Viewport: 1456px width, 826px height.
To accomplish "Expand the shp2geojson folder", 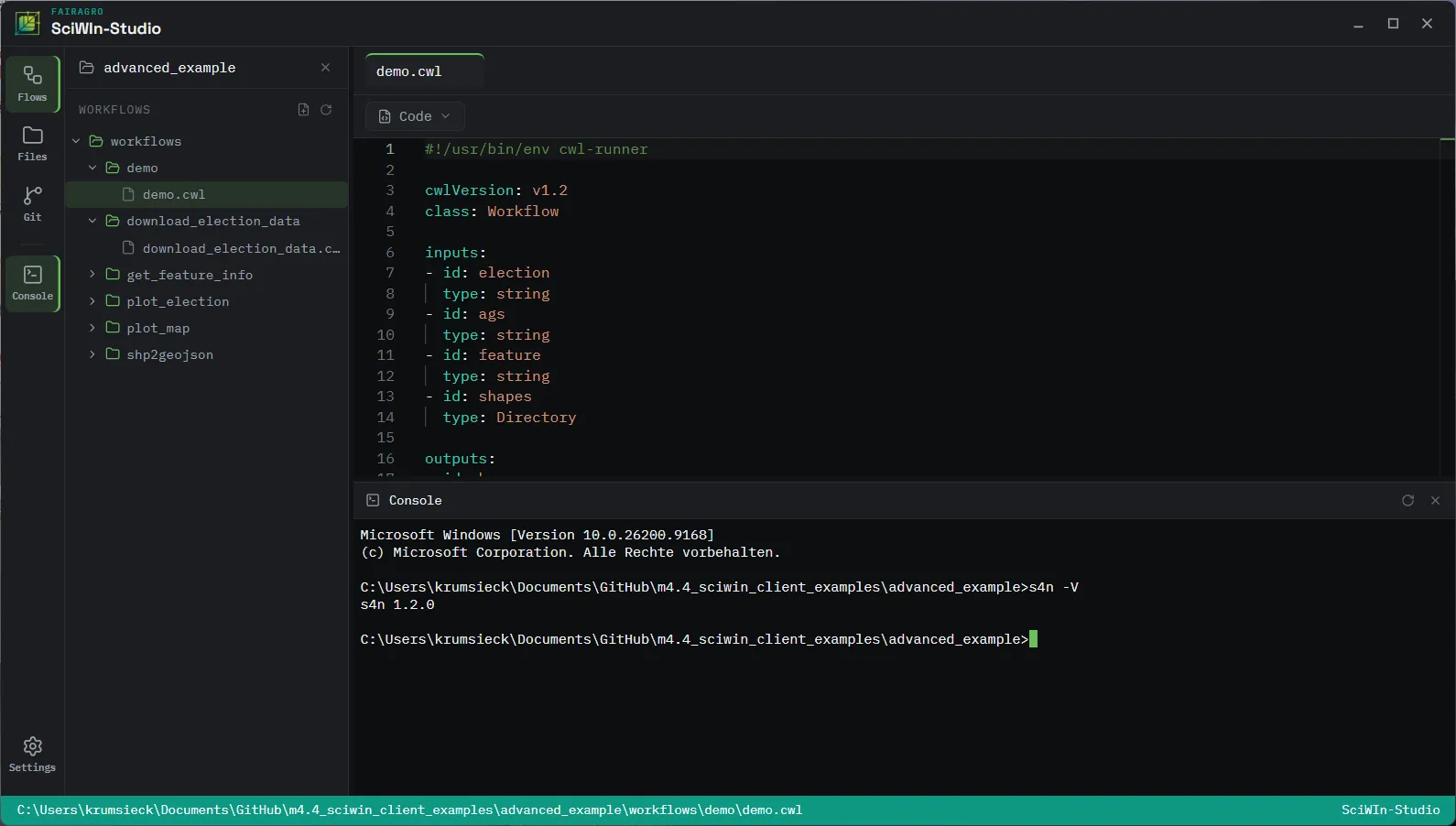I will 92,354.
